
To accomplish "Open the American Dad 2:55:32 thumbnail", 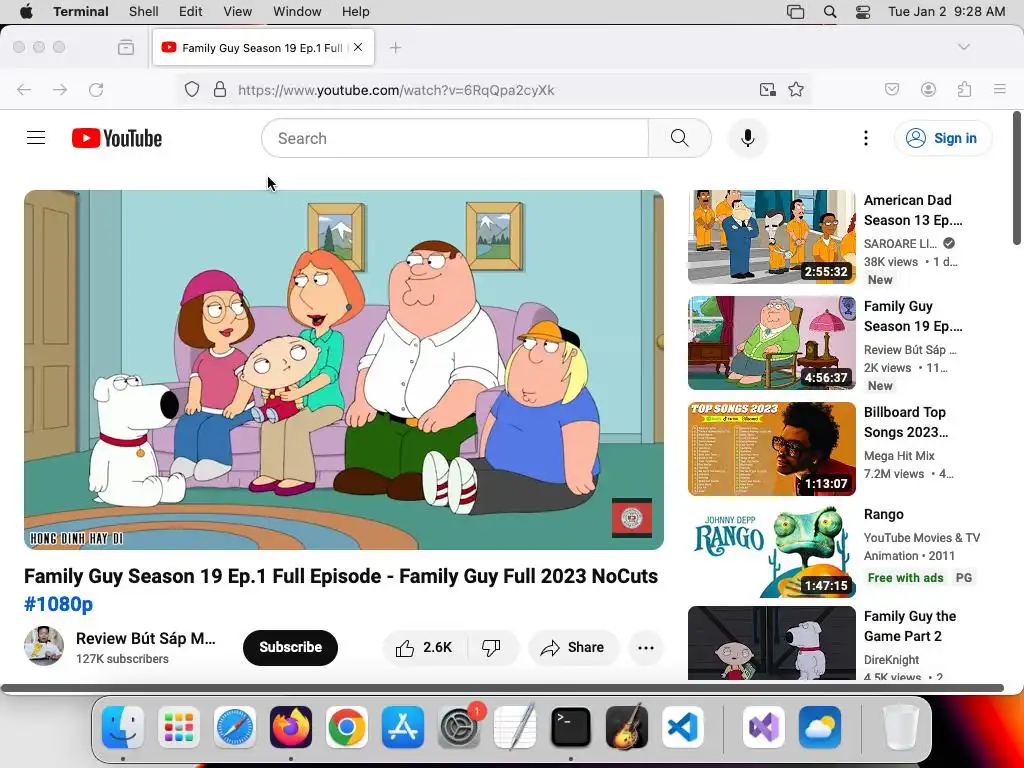I will (x=771, y=236).
